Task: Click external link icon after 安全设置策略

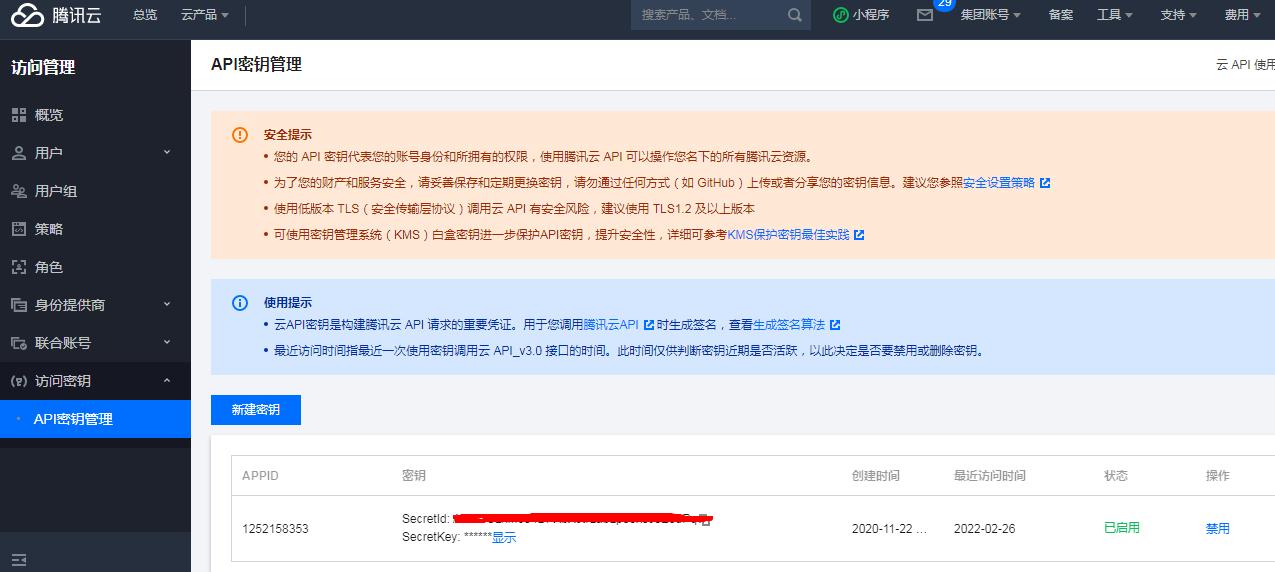Action: click(1045, 183)
